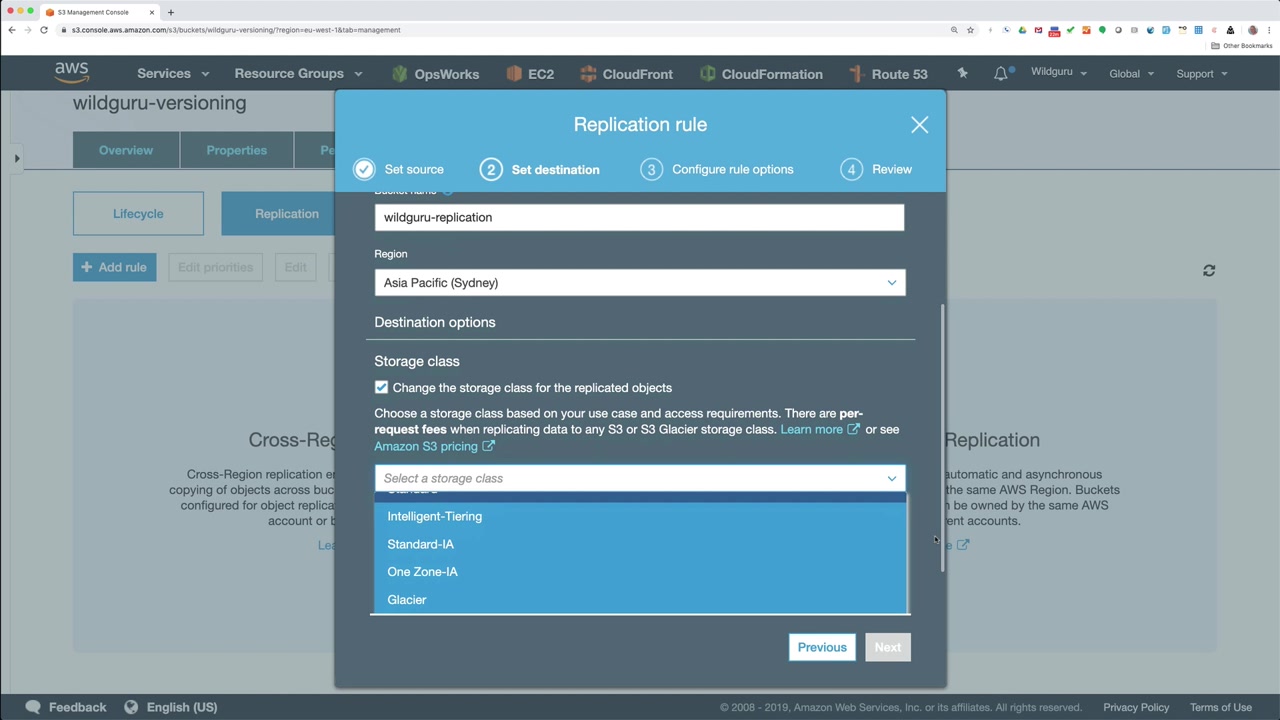The image size is (1280, 720).
Task: Click the Edit priorities button
Action: (215, 267)
